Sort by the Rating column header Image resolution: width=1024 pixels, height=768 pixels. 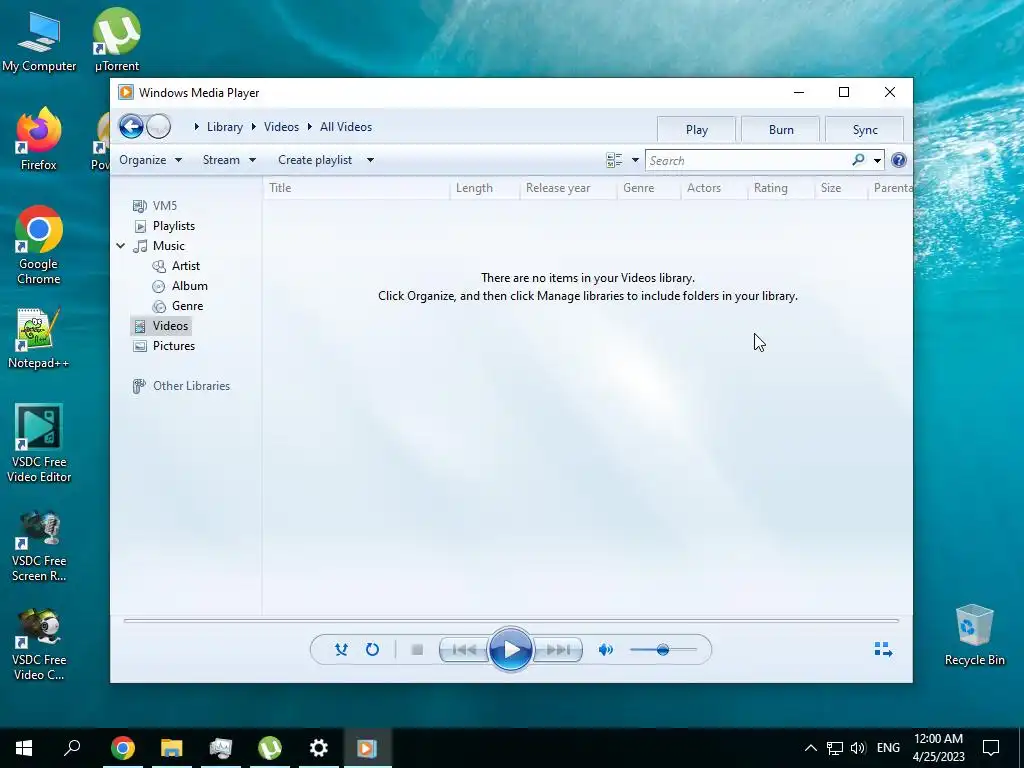(x=782, y=188)
